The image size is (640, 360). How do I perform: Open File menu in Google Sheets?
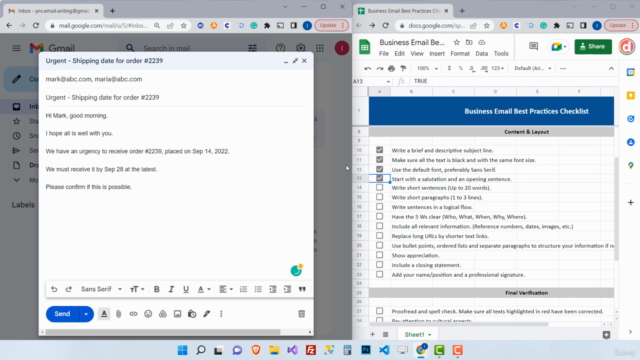[384, 53]
